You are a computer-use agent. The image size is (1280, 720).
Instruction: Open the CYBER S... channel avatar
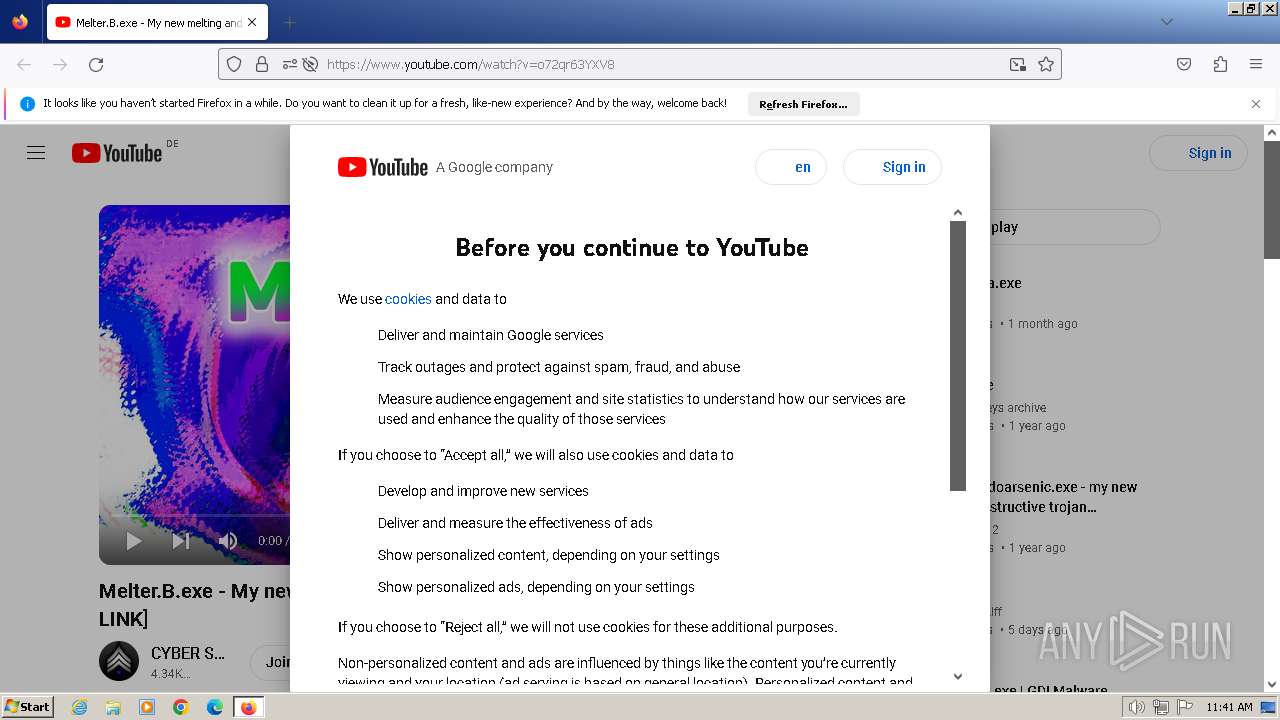(x=119, y=661)
